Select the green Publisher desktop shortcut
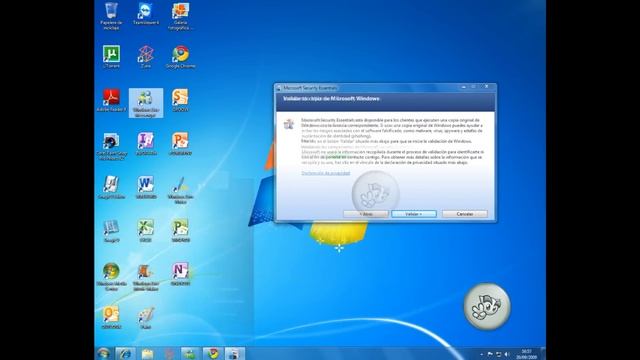Screen dimensions: 640x360 [x=180, y=231]
